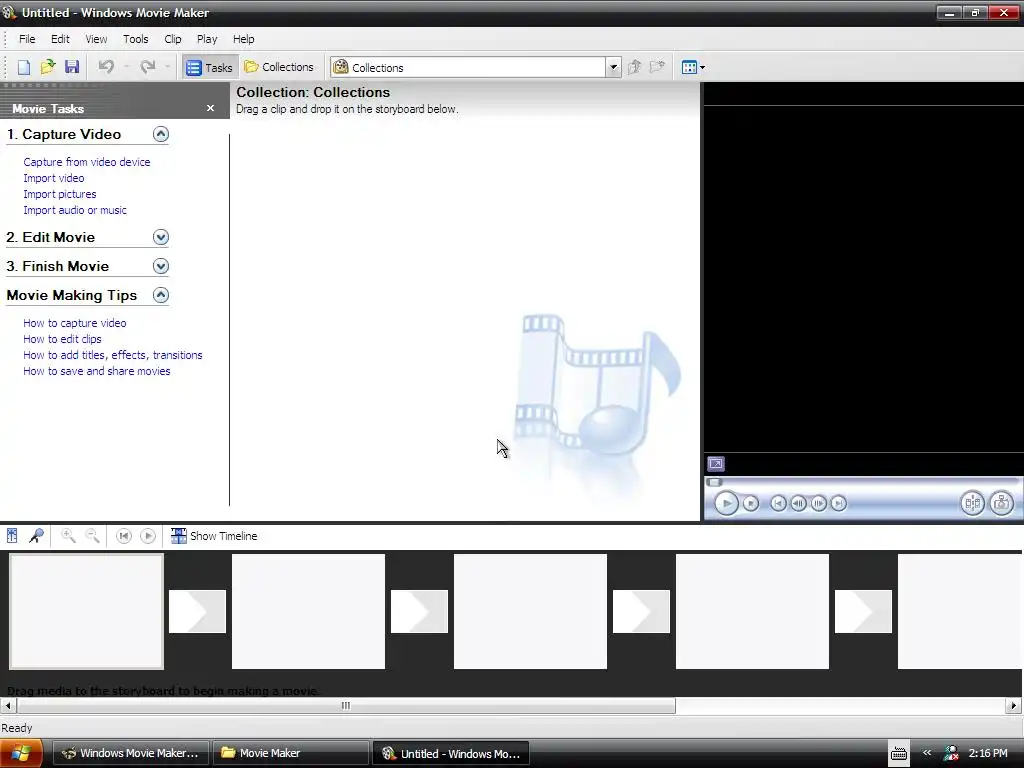Collapse the Capture Video section
The height and width of the screenshot is (768, 1024).
[161, 135]
